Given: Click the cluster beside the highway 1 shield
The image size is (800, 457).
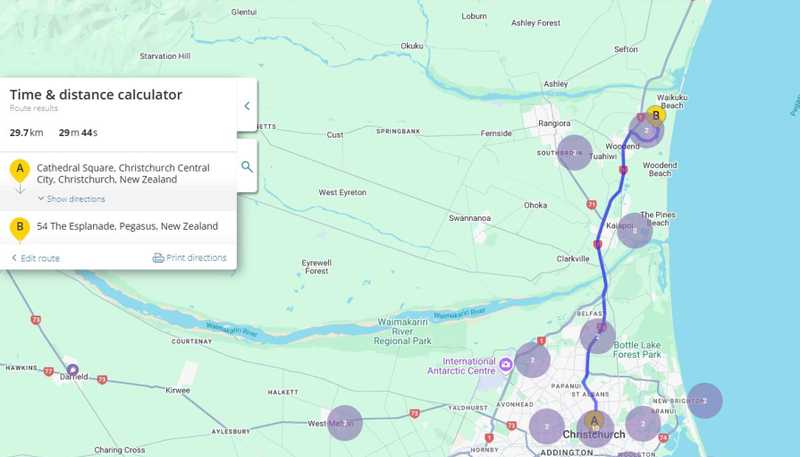Looking at the screenshot, I should click(533, 360).
